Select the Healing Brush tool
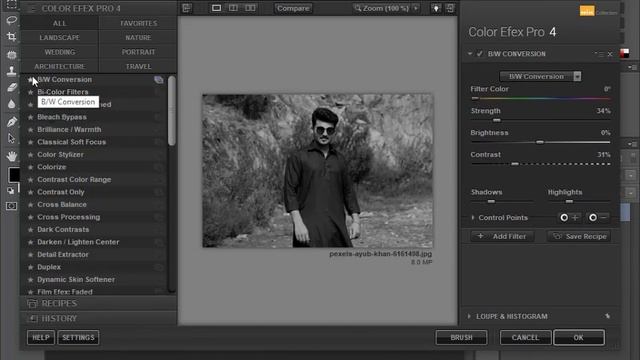640x360 pixels. 11,54
